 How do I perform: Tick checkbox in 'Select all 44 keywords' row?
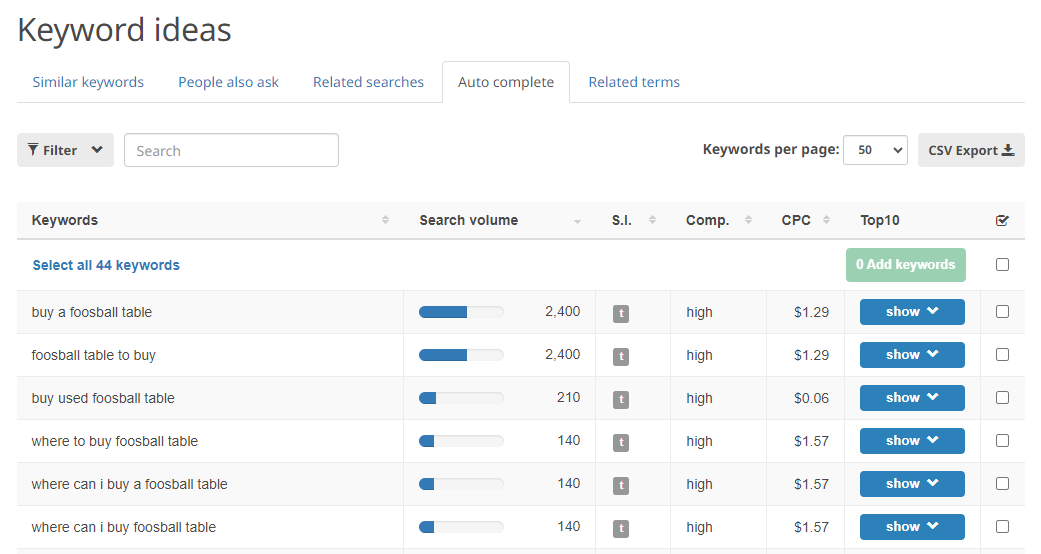point(1002,265)
